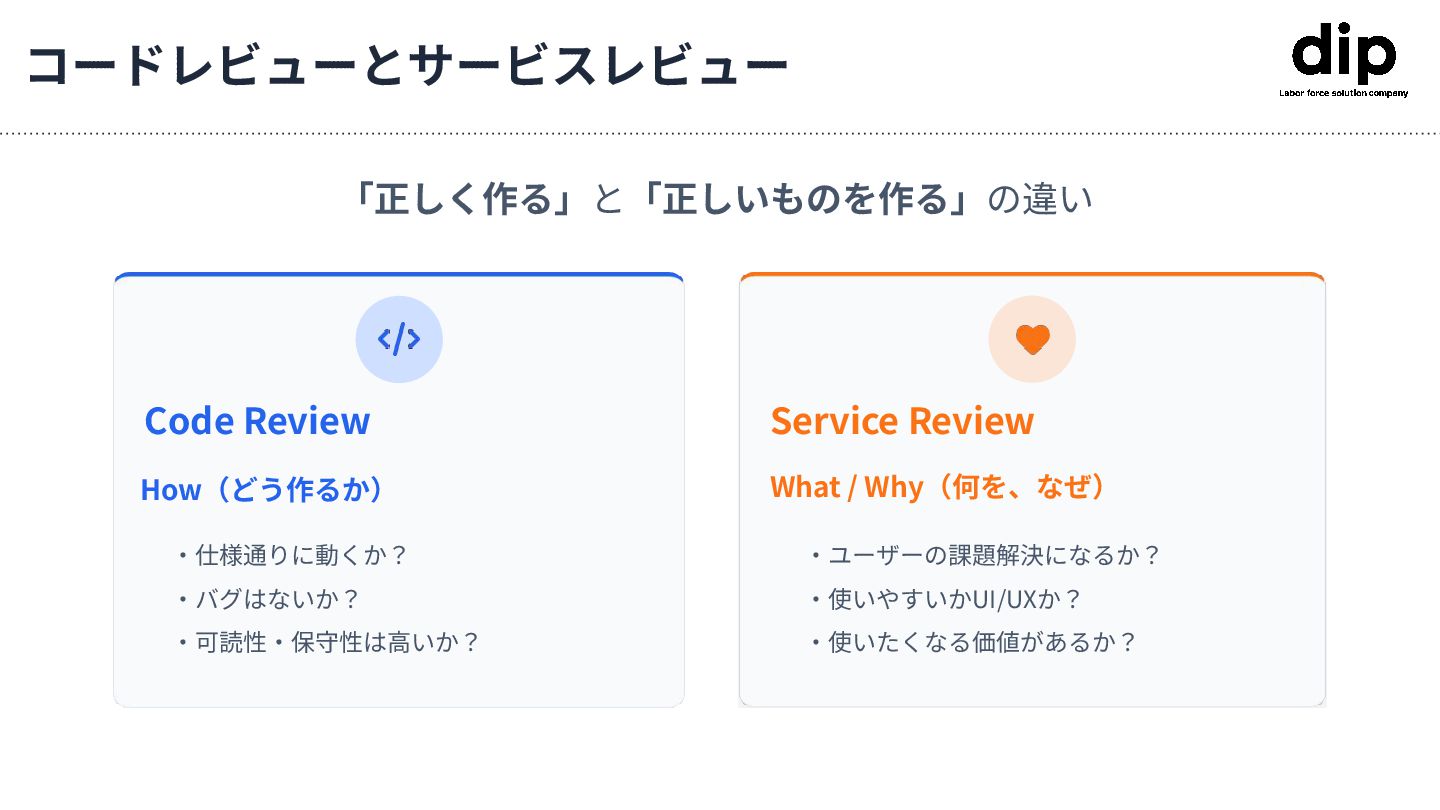Screen dimensions: 1440x810
Task: Select the Service Review heading
Action: point(902,420)
